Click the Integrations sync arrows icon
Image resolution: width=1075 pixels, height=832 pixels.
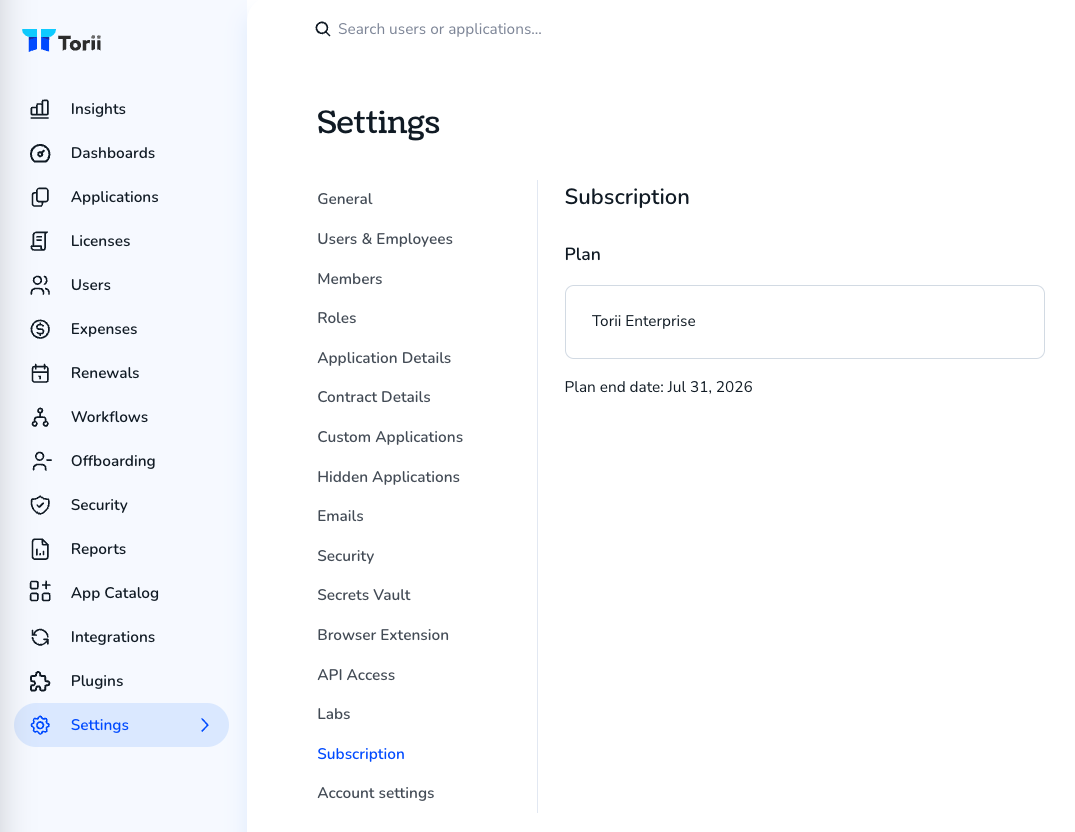40,637
